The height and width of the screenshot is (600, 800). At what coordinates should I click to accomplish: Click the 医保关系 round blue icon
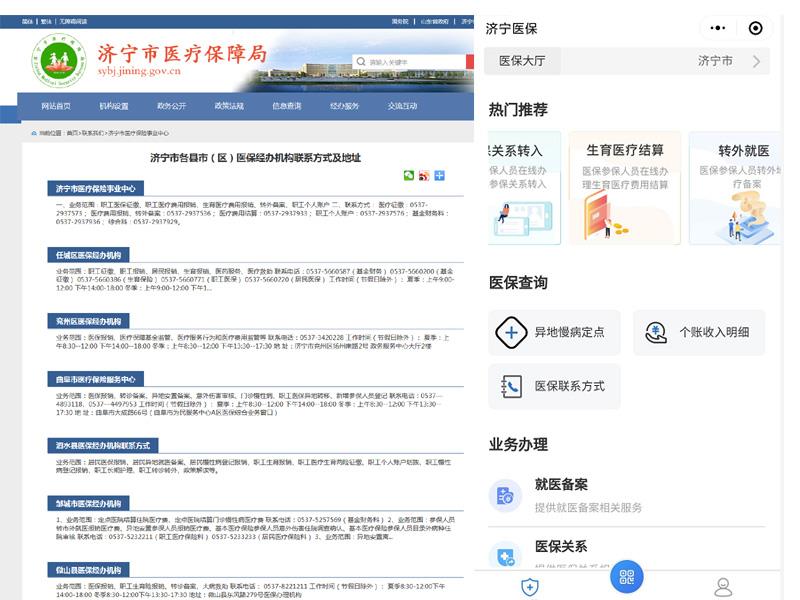505,556
